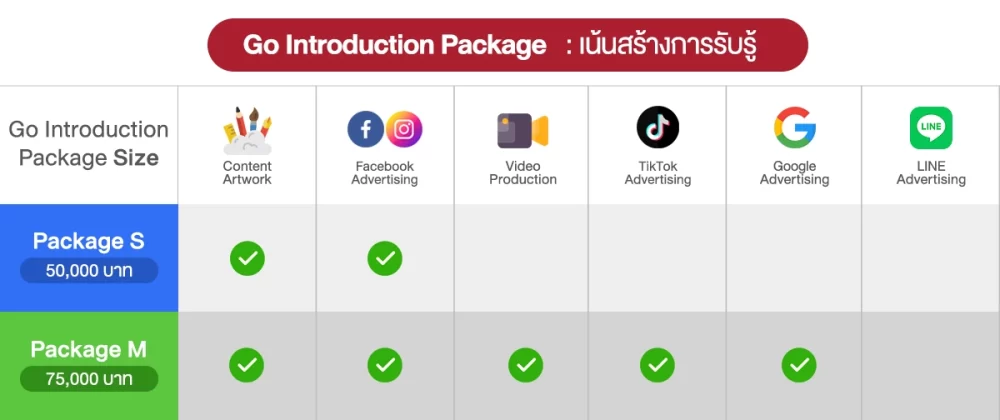Image resolution: width=1000 pixels, height=420 pixels.
Task: Click Package M Google Advertising checkmark
Action: (x=797, y=365)
